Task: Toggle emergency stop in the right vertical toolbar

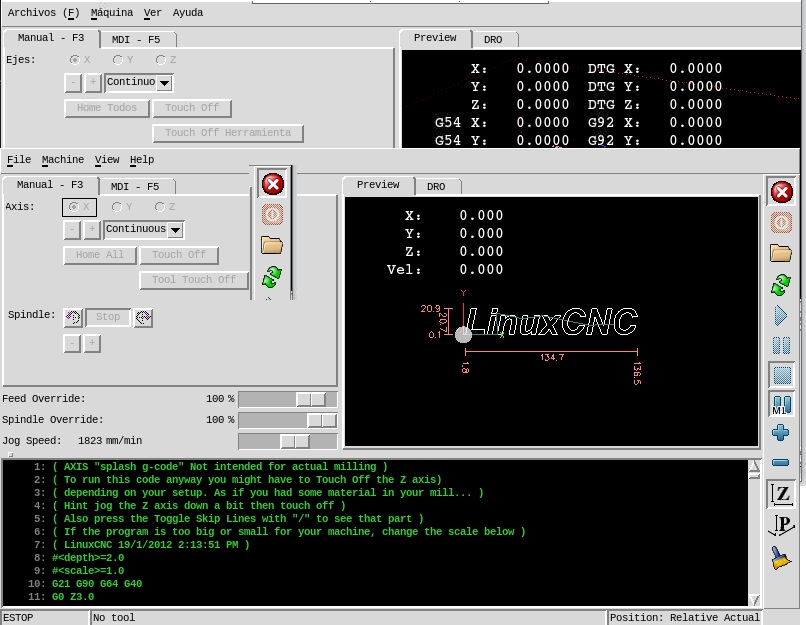Action: pos(781,193)
